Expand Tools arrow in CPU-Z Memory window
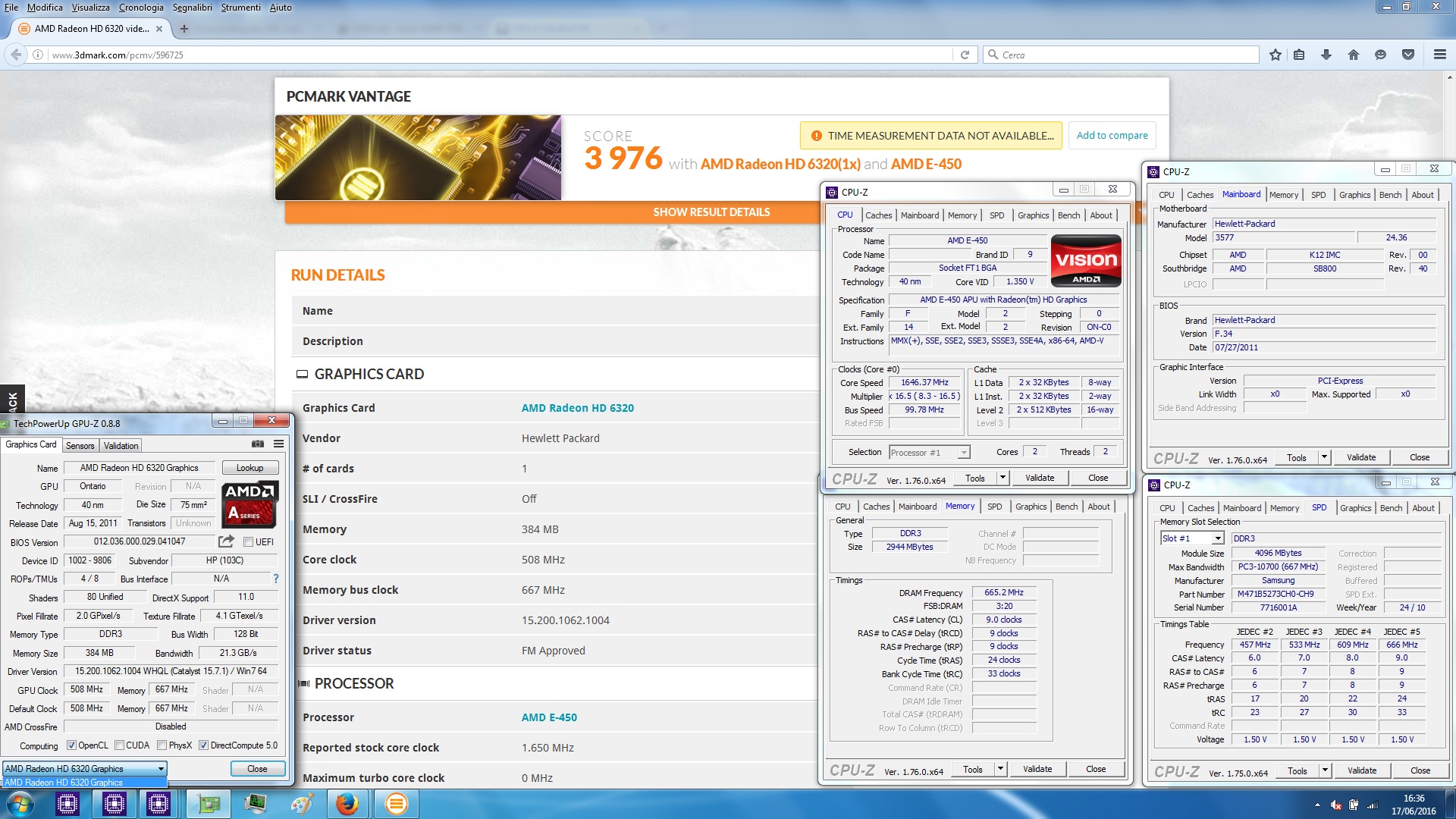Viewport: 1456px width, 819px height. click(1000, 769)
